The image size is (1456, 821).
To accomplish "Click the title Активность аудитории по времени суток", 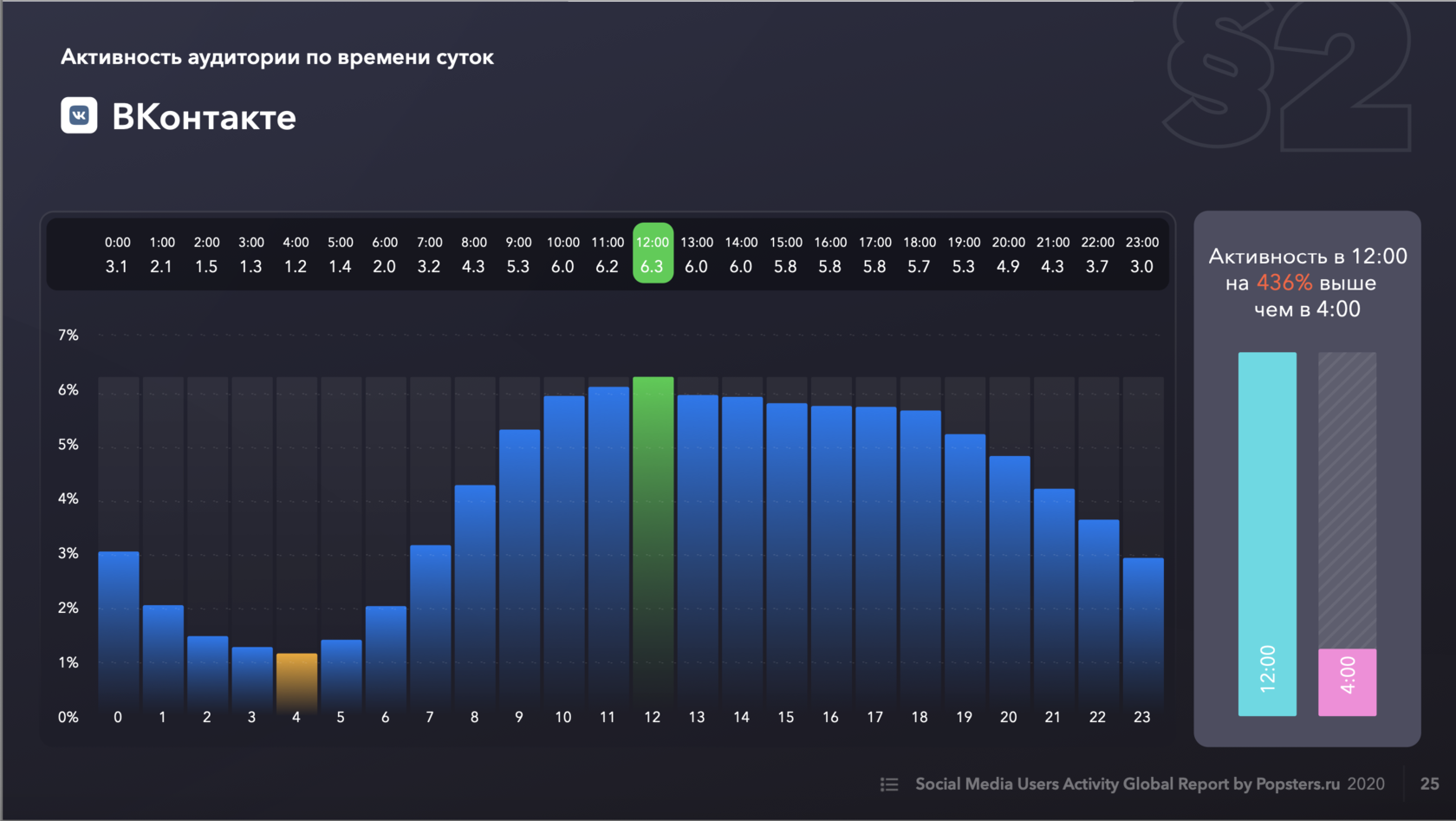I will click(277, 57).
